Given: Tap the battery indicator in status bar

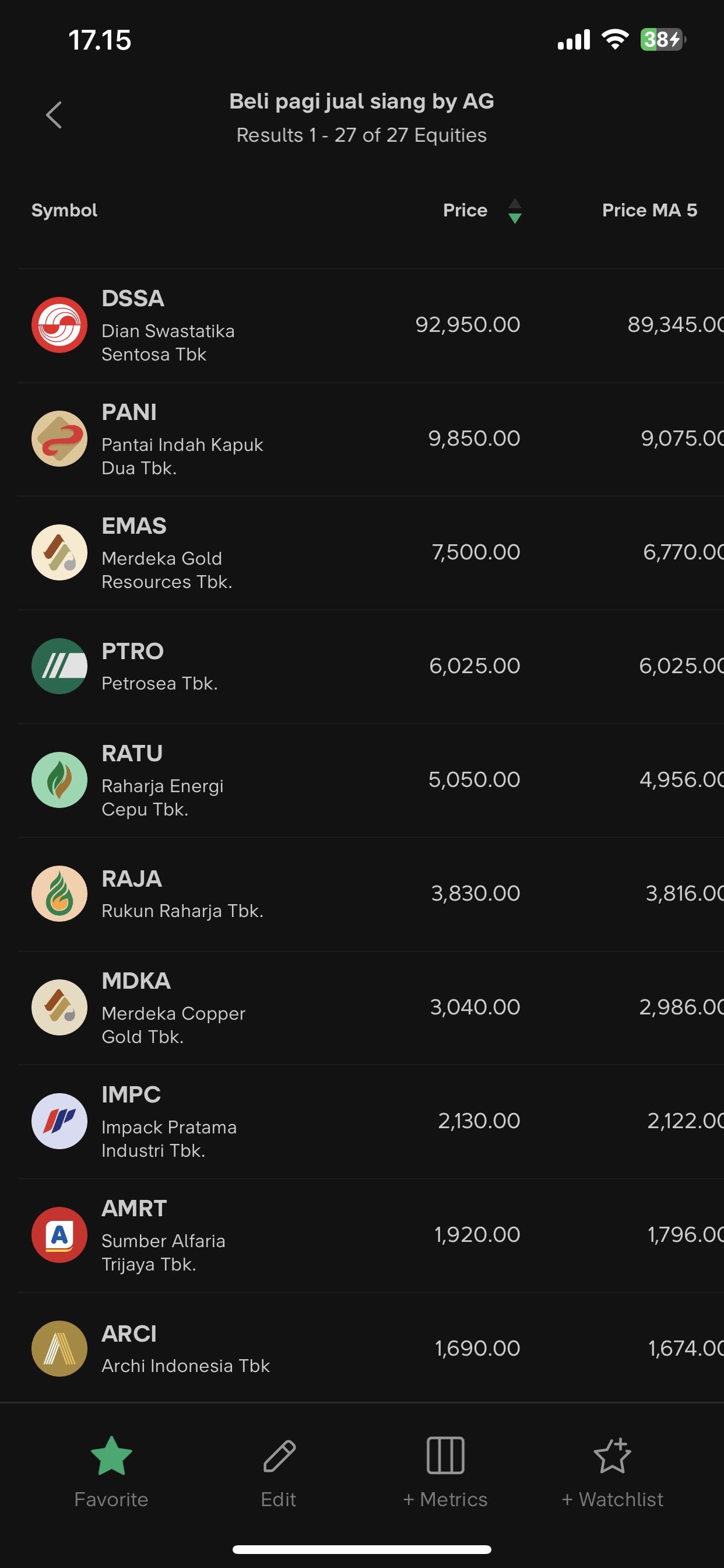Looking at the screenshot, I should pyautogui.click(x=662, y=40).
